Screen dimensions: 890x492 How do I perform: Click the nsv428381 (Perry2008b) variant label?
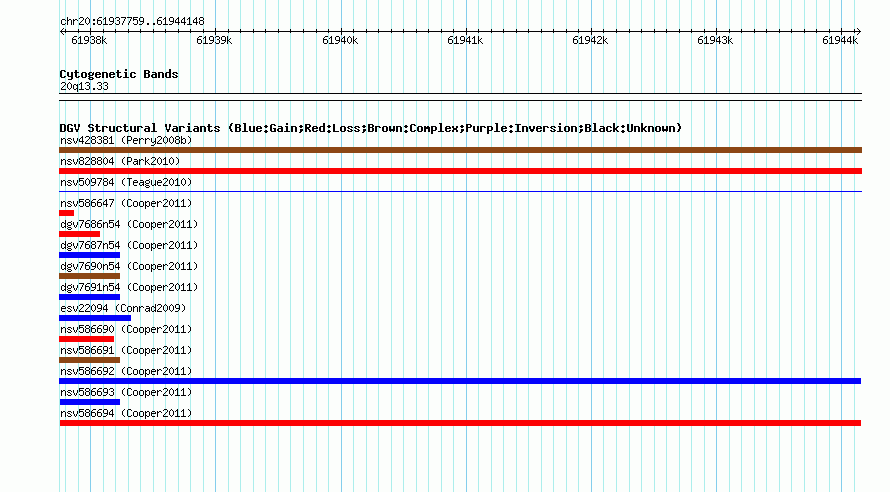[x=126, y=140]
